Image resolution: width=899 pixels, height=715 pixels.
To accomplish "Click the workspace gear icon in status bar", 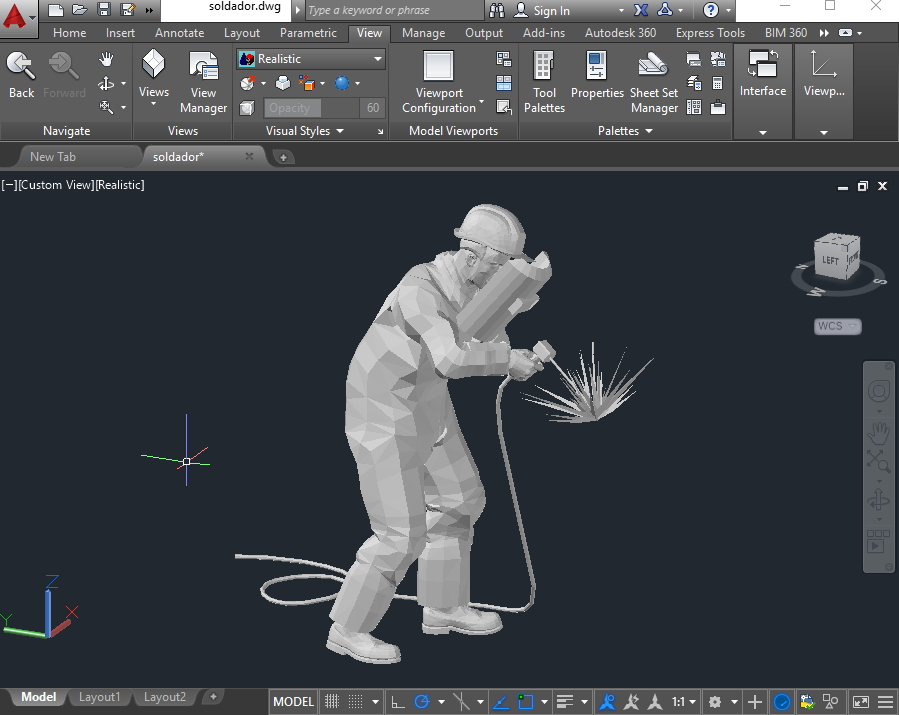I will [x=716, y=701].
